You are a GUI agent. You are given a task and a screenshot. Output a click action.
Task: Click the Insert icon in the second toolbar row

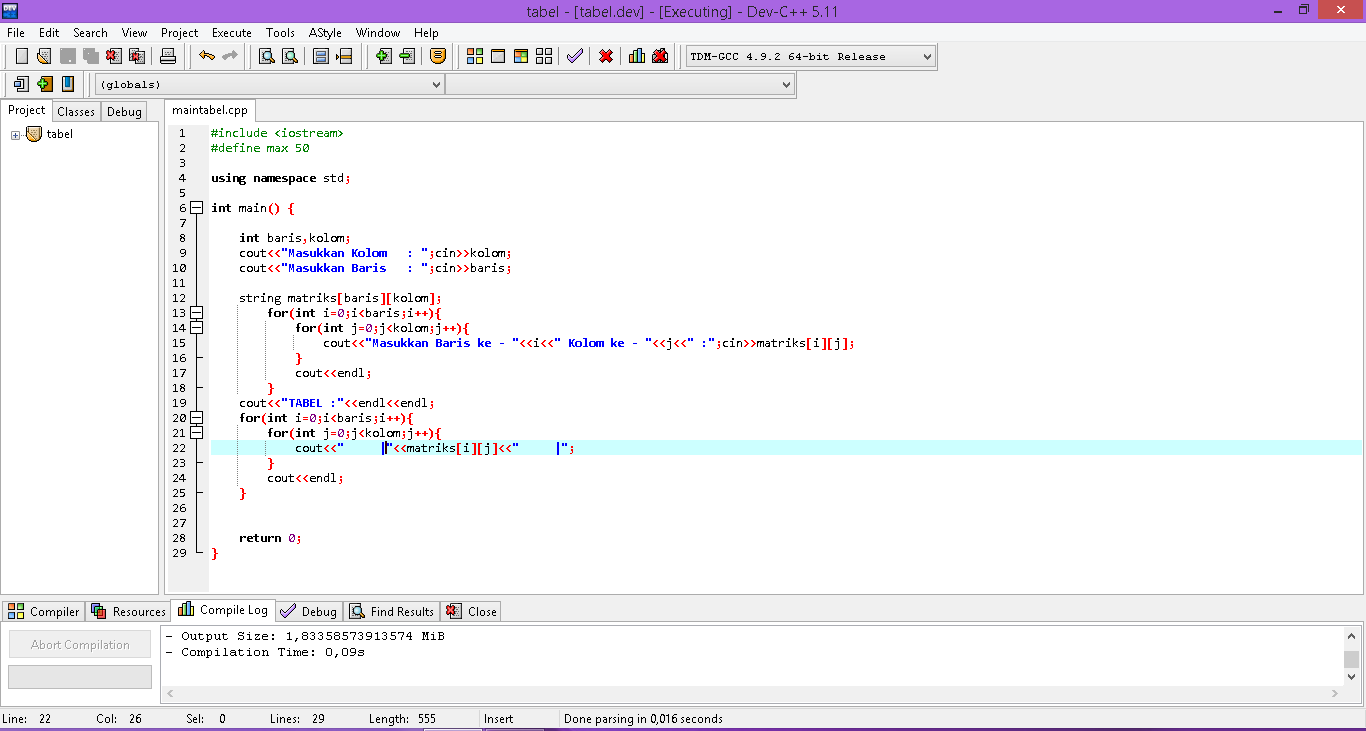pos(21,84)
